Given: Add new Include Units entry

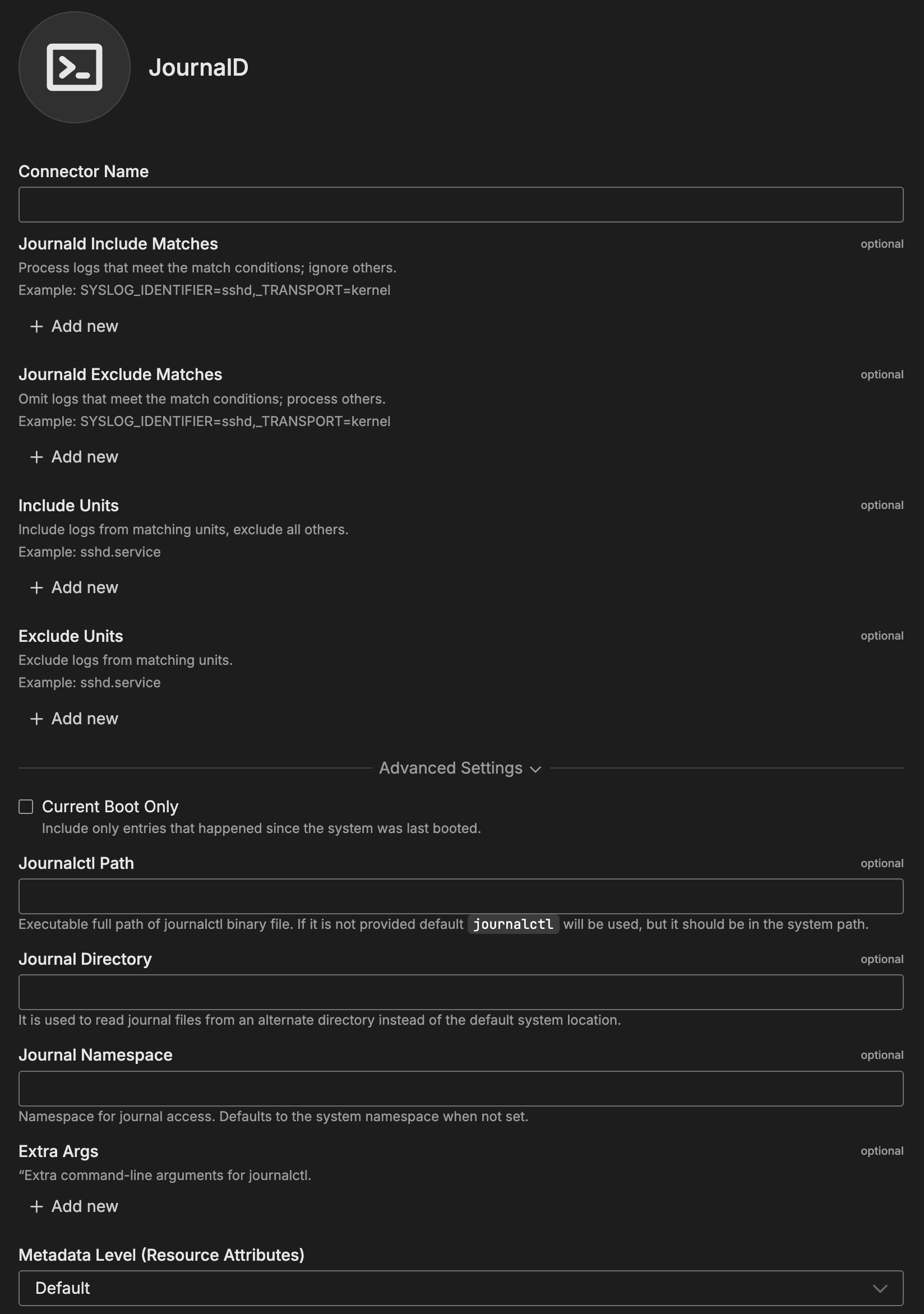Looking at the screenshot, I should point(84,587).
